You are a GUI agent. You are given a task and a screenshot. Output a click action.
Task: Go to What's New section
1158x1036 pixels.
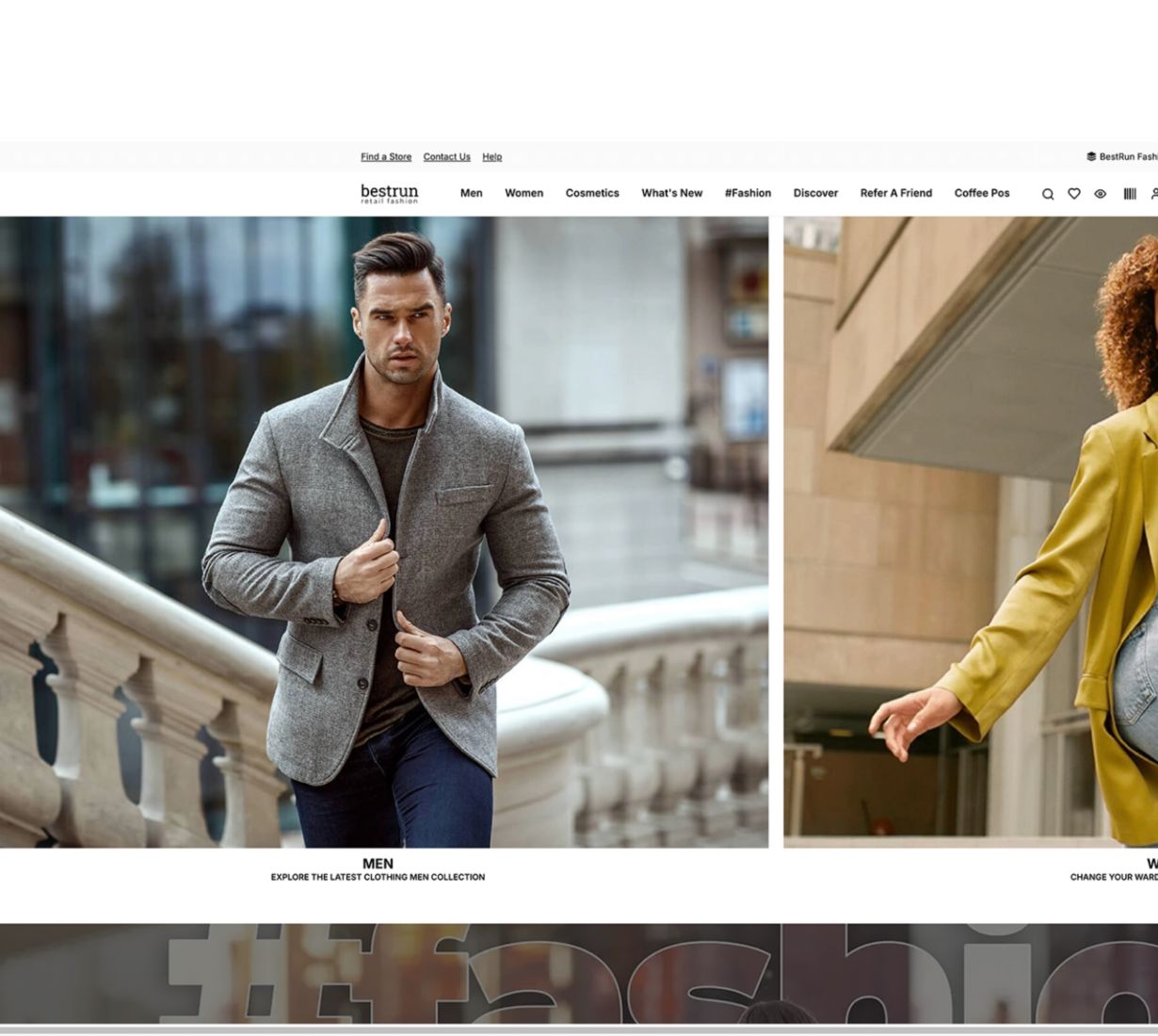[x=672, y=193]
